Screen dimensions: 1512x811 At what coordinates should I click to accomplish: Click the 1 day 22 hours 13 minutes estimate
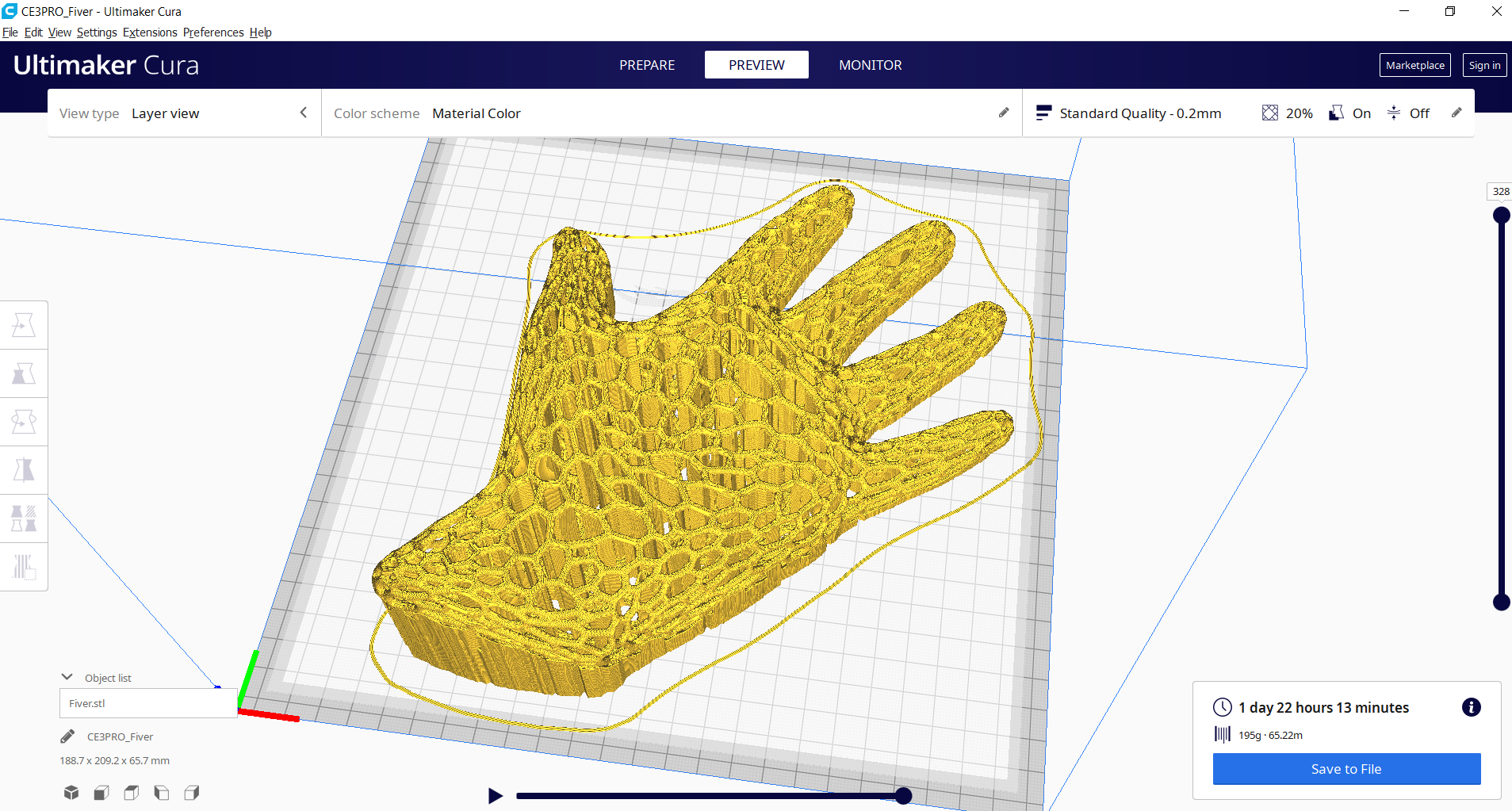pyautogui.click(x=1323, y=707)
